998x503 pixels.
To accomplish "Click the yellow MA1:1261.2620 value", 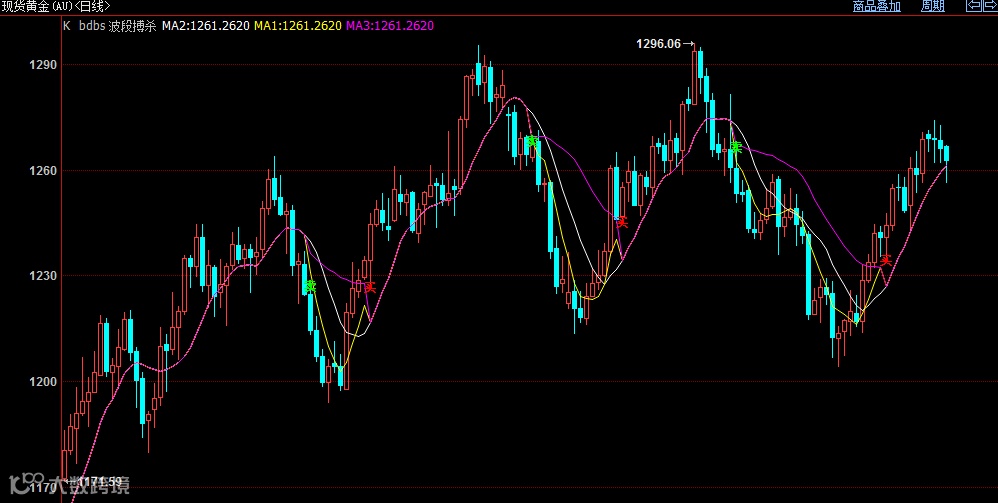I will (298, 26).
